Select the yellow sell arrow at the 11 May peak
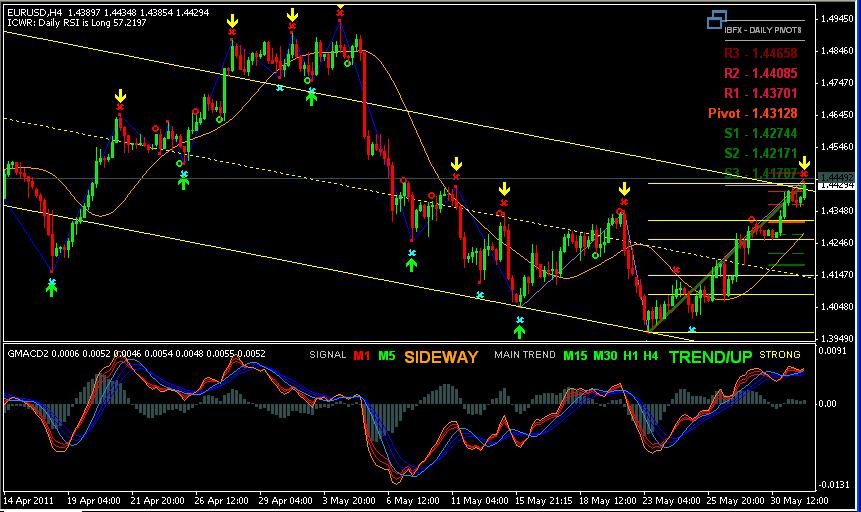 click(x=456, y=164)
